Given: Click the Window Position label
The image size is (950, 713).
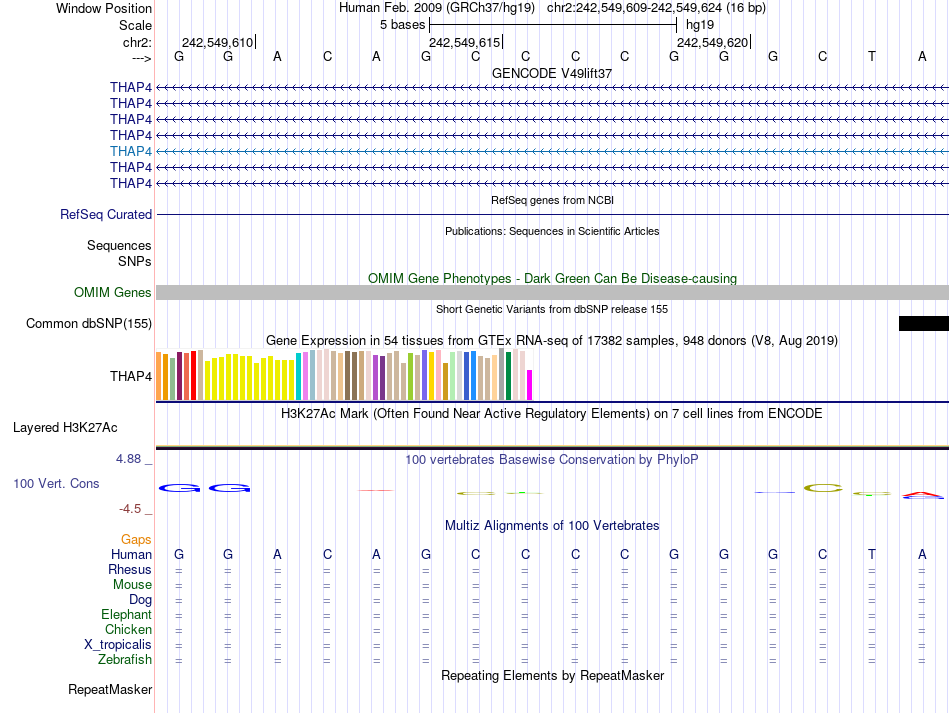Looking at the screenshot, I should click(104, 8).
